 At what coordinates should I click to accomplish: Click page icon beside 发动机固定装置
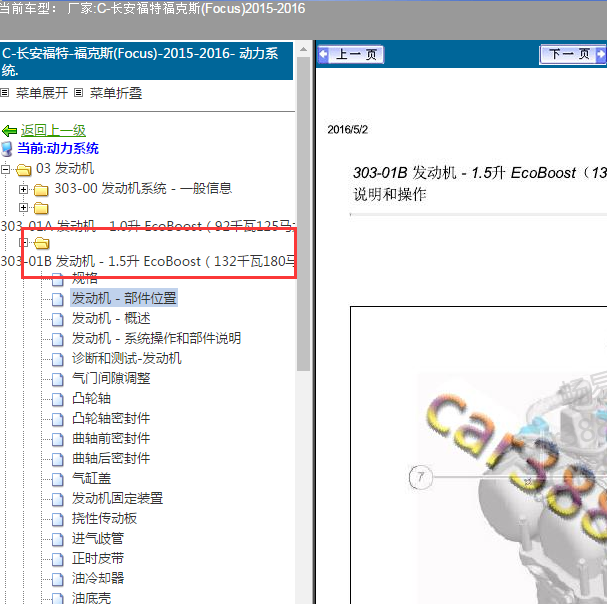point(58,499)
